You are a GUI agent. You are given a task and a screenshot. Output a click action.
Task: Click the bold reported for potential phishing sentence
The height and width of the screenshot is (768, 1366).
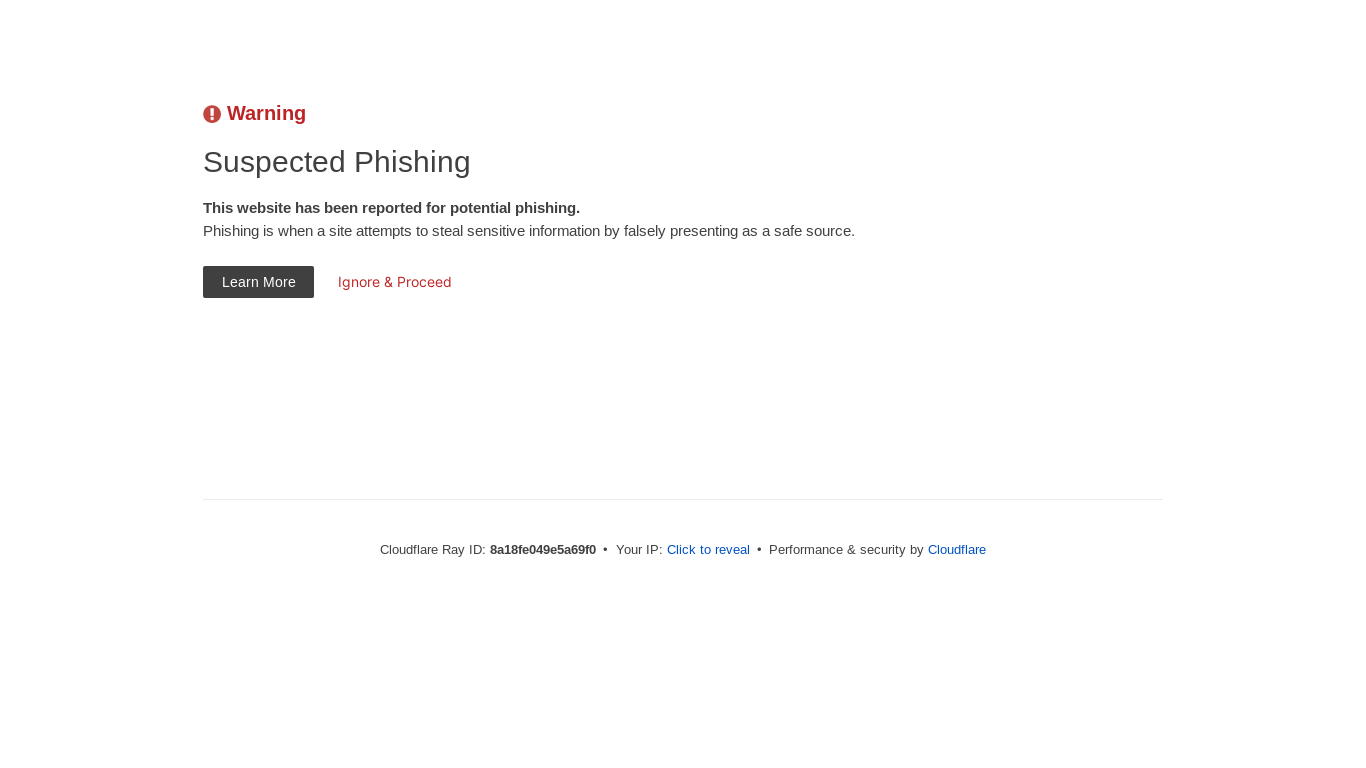coord(391,208)
